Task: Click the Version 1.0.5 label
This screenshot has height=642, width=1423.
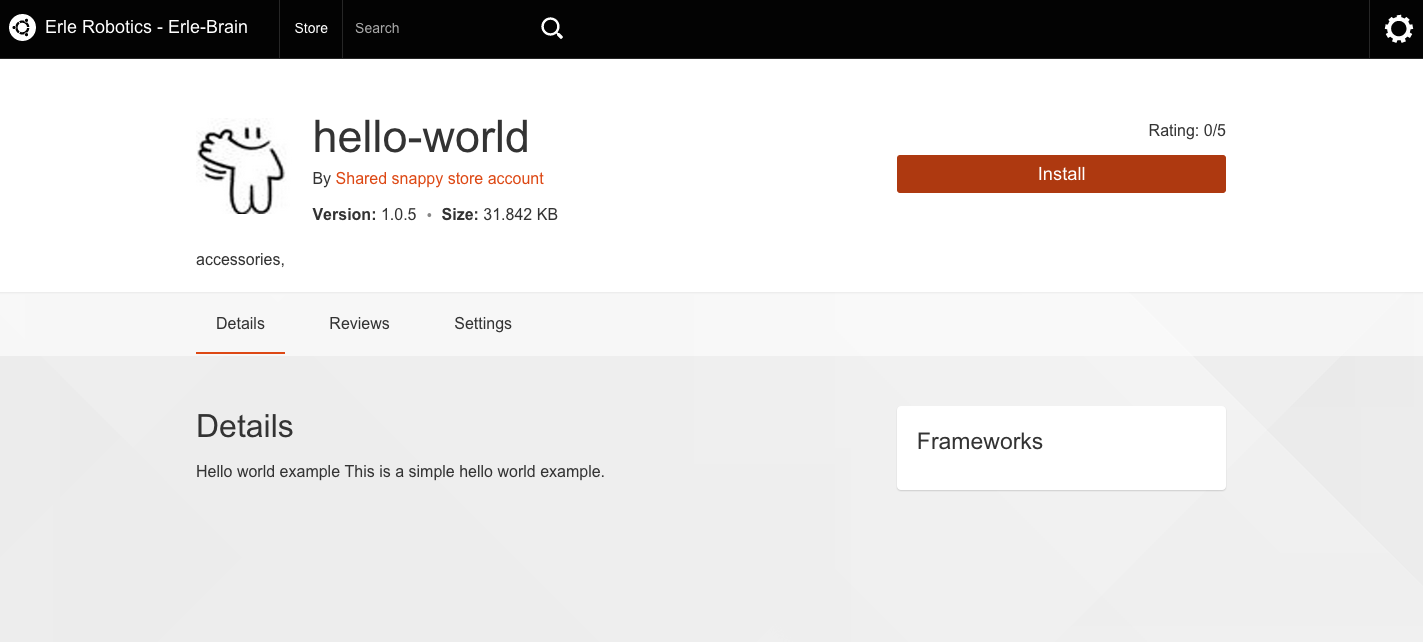Action: [364, 214]
